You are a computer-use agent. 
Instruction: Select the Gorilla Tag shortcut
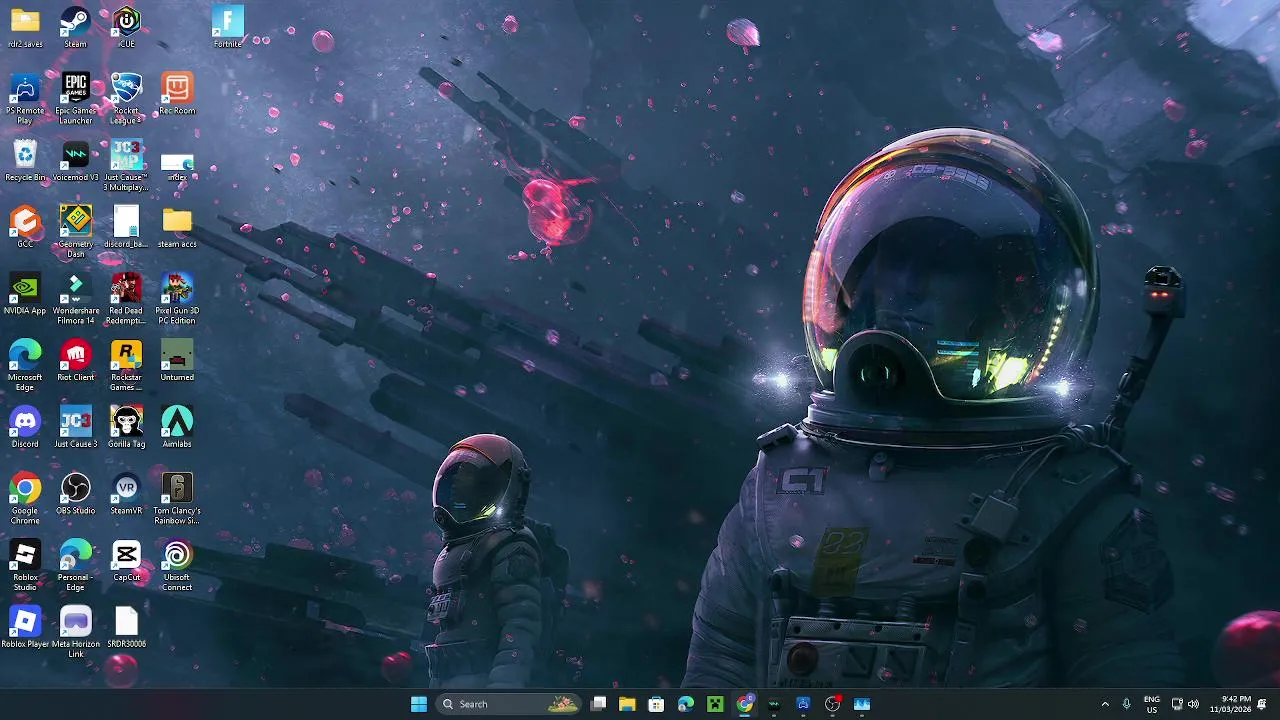(x=126, y=427)
